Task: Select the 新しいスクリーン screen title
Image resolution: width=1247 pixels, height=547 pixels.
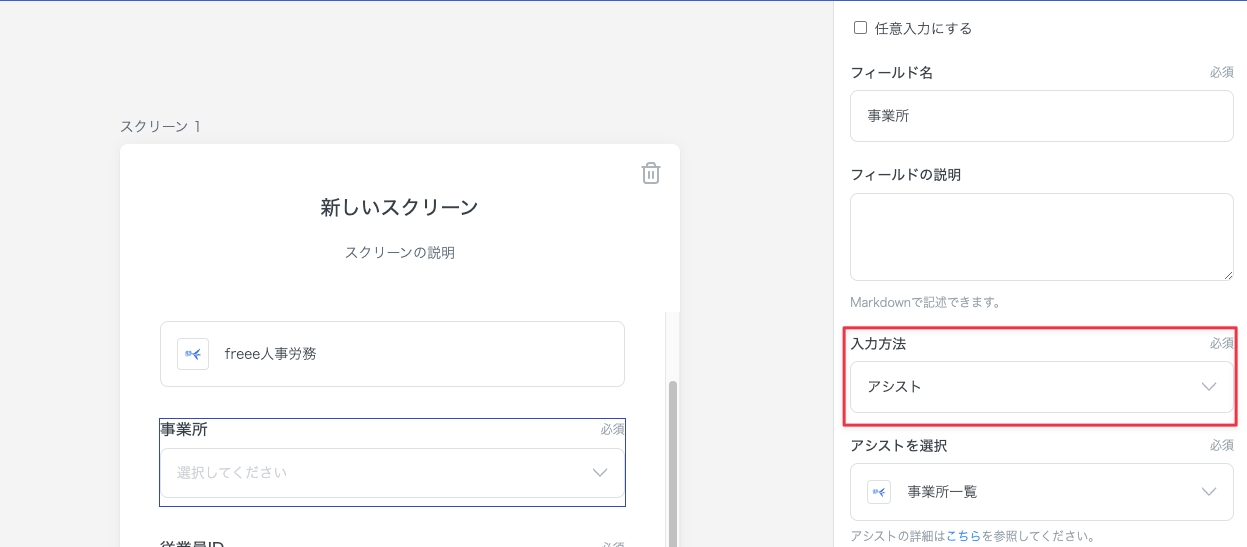Action: (x=399, y=208)
